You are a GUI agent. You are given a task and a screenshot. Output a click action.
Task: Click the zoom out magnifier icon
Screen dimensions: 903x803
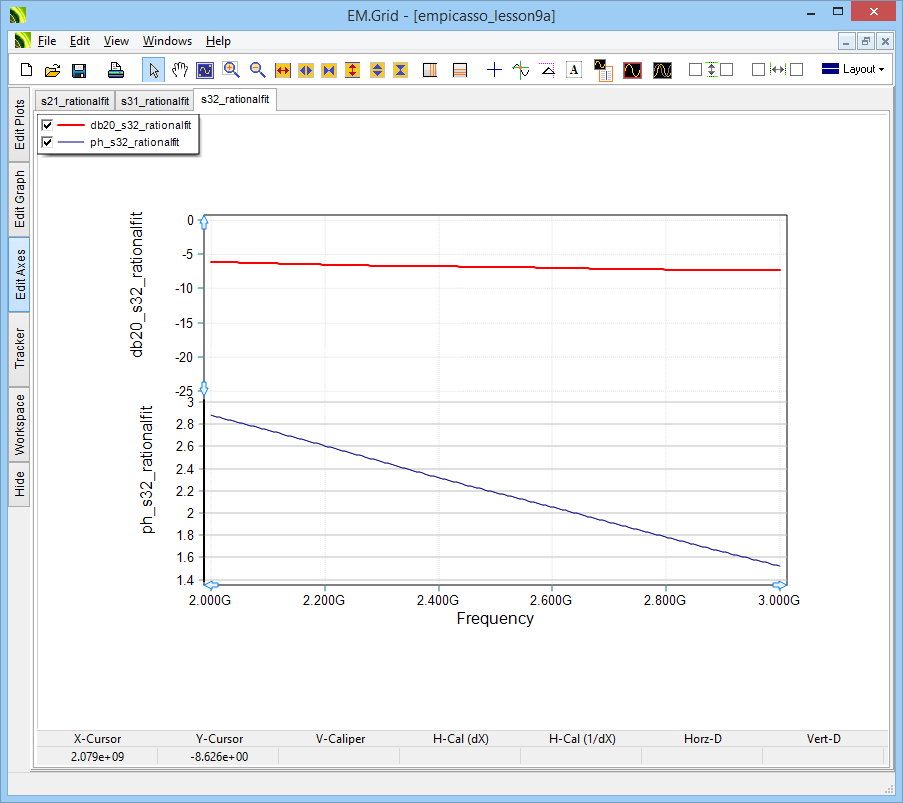258,70
